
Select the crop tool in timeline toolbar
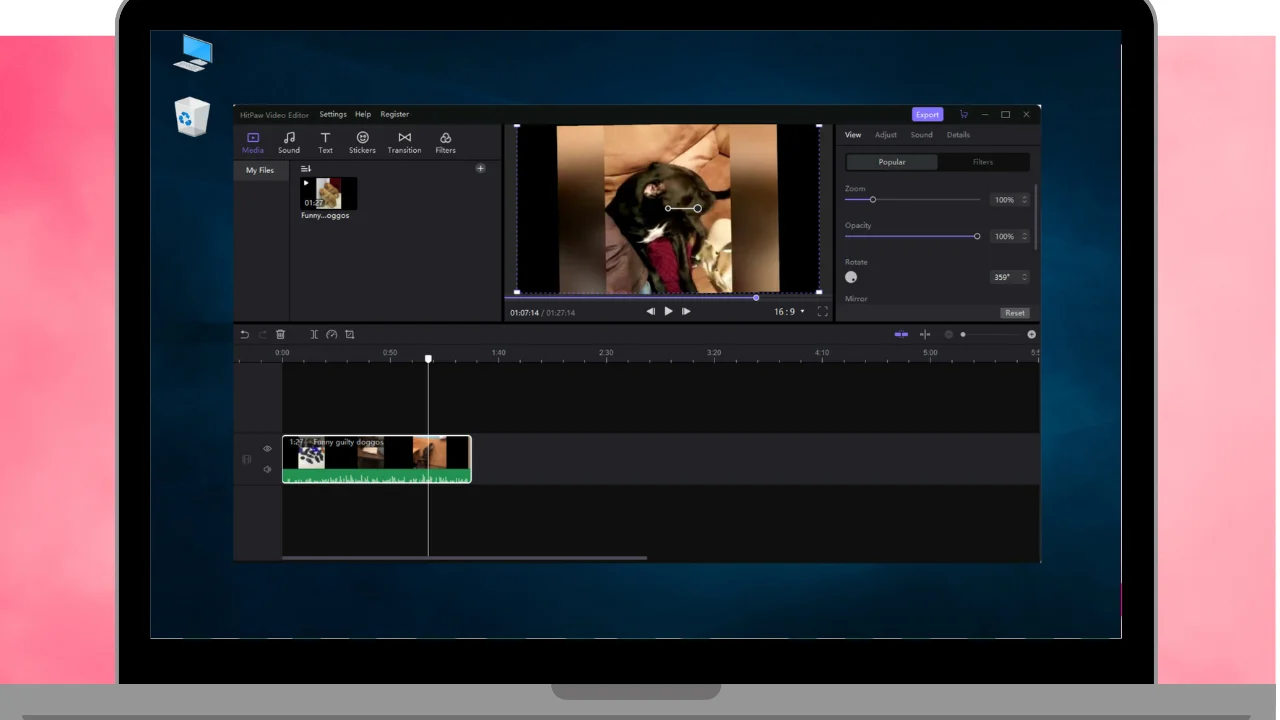pos(349,334)
